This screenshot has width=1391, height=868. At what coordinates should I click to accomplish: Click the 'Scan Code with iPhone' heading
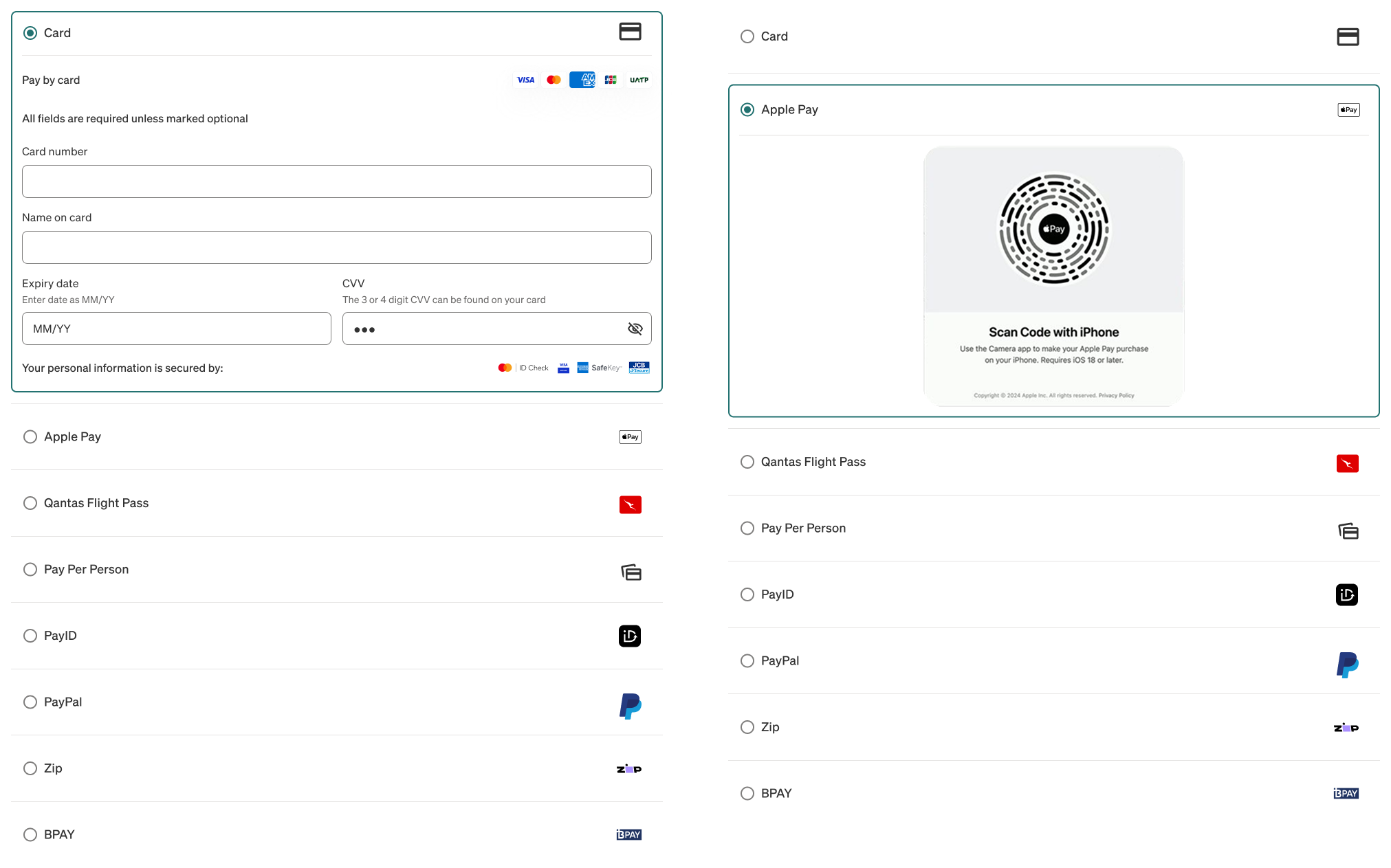click(x=1054, y=332)
